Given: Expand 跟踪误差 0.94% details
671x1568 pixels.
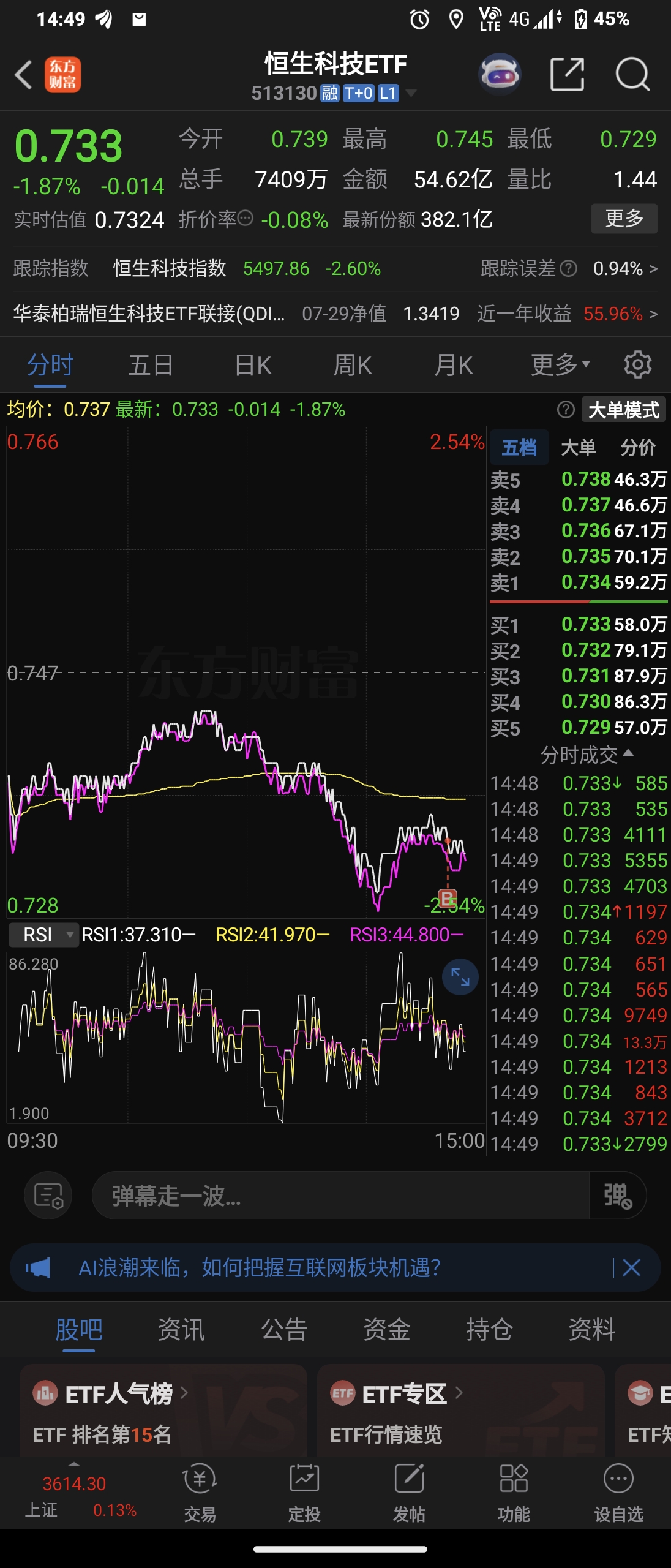Looking at the screenshot, I should point(569,268).
